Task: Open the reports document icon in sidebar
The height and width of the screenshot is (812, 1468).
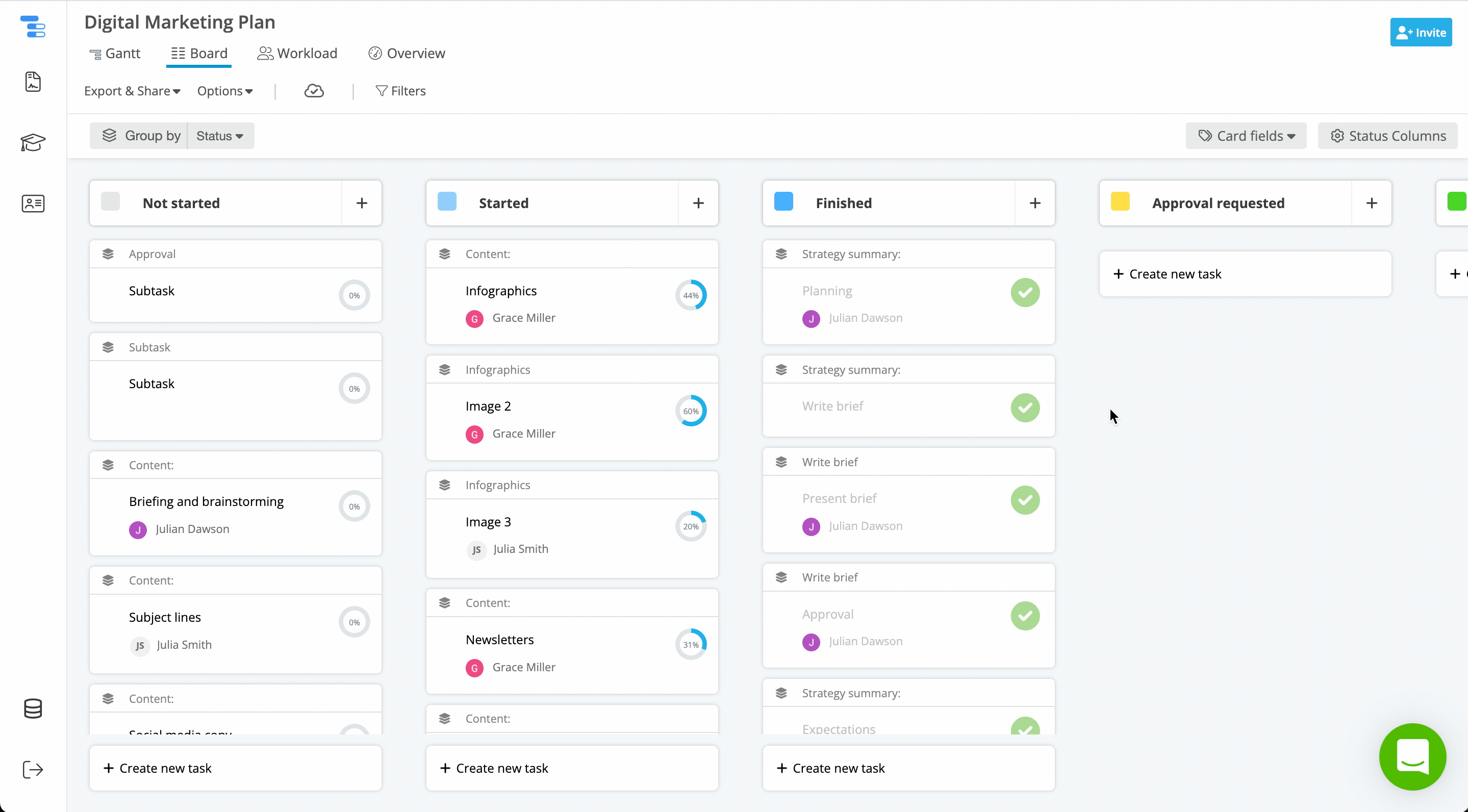Action: [33, 82]
